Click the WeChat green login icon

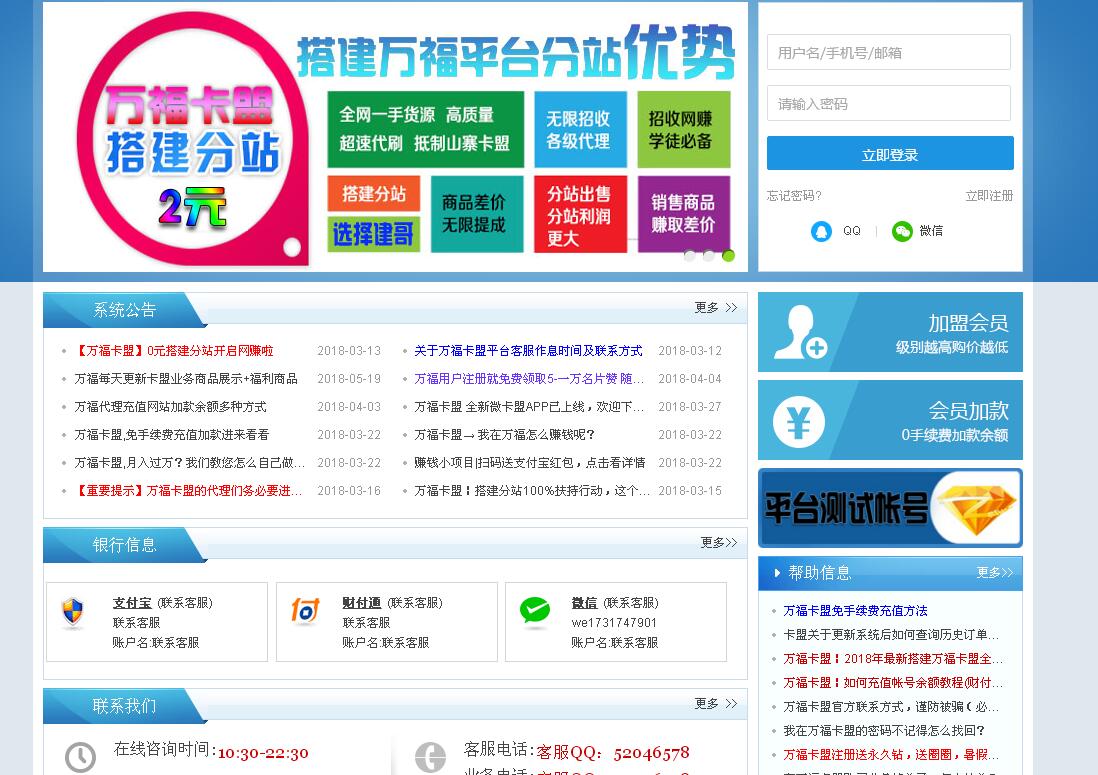pyautogui.click(x=902, y=231)
